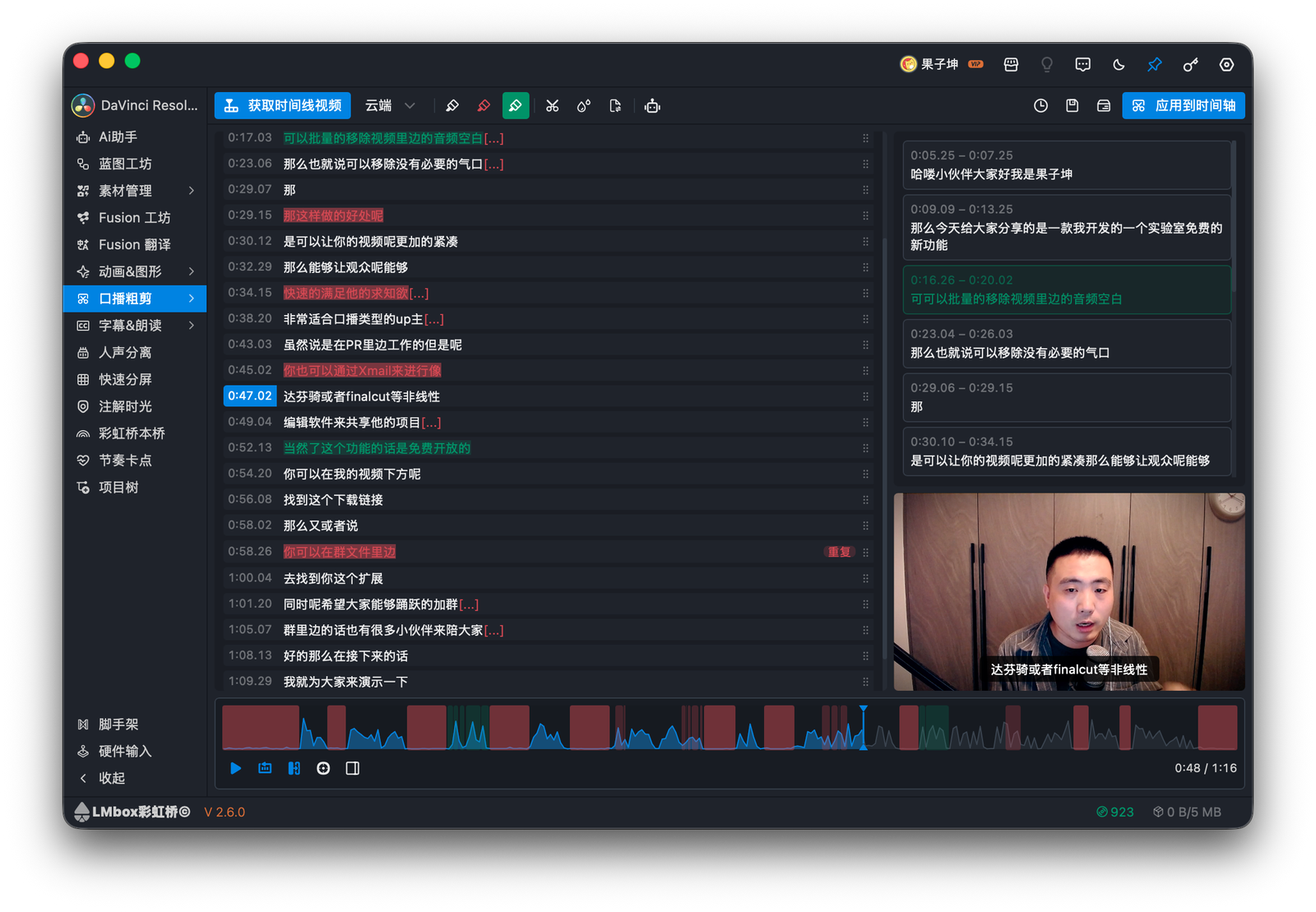Click the white highlighter marker icon
This screenshot has width=1316, height=912.
[452, 106]
